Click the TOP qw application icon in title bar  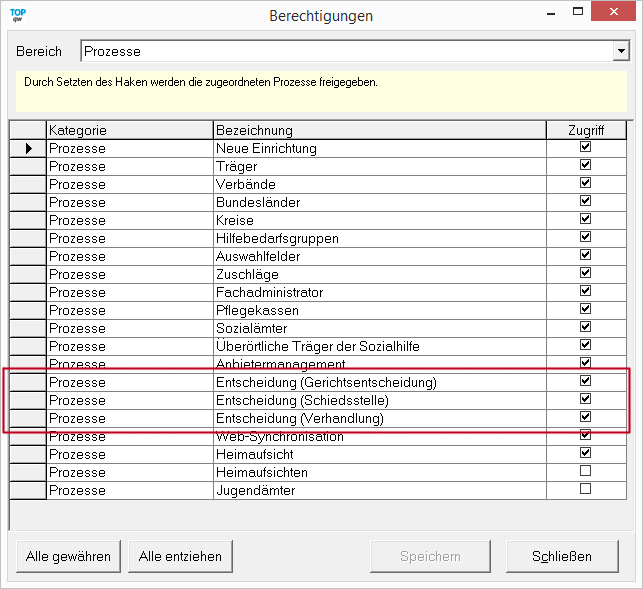[x=18, y=14]
